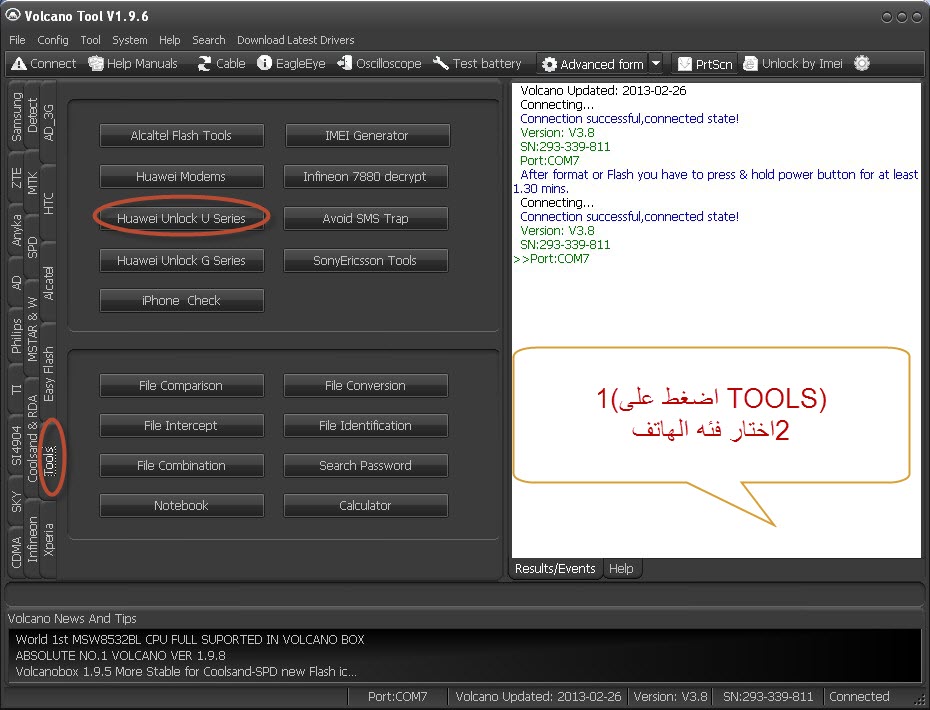This screenshot has height=710, width=930.
Task: Click the Connected status bar entry
Action: 859,696
